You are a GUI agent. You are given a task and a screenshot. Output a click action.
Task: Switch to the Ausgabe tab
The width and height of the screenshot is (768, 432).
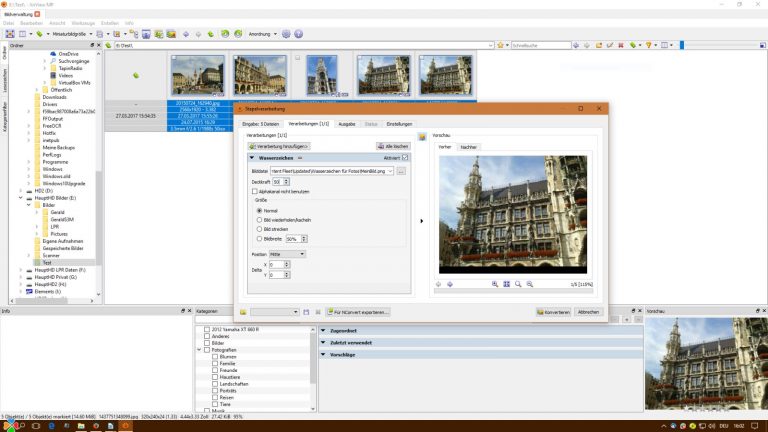[x=347, y=124]
